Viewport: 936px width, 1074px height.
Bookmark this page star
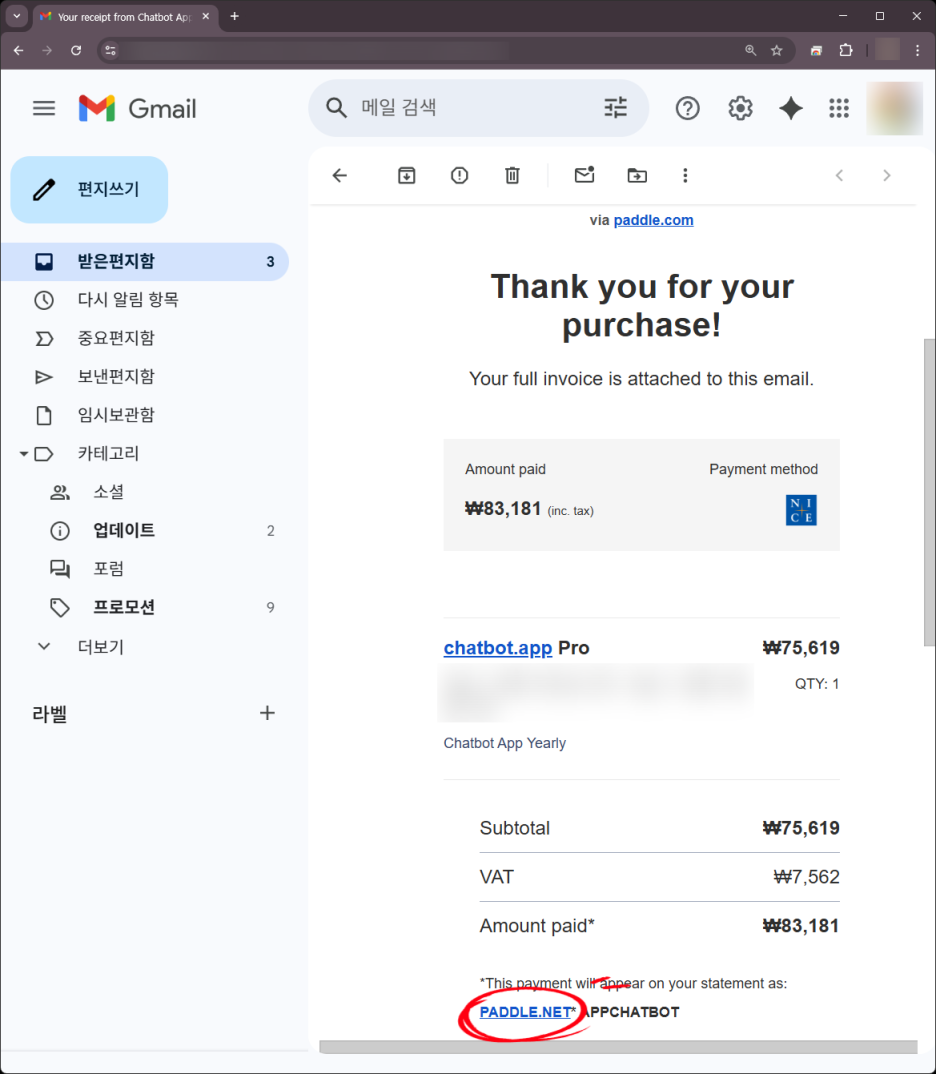tap(776, 50)
